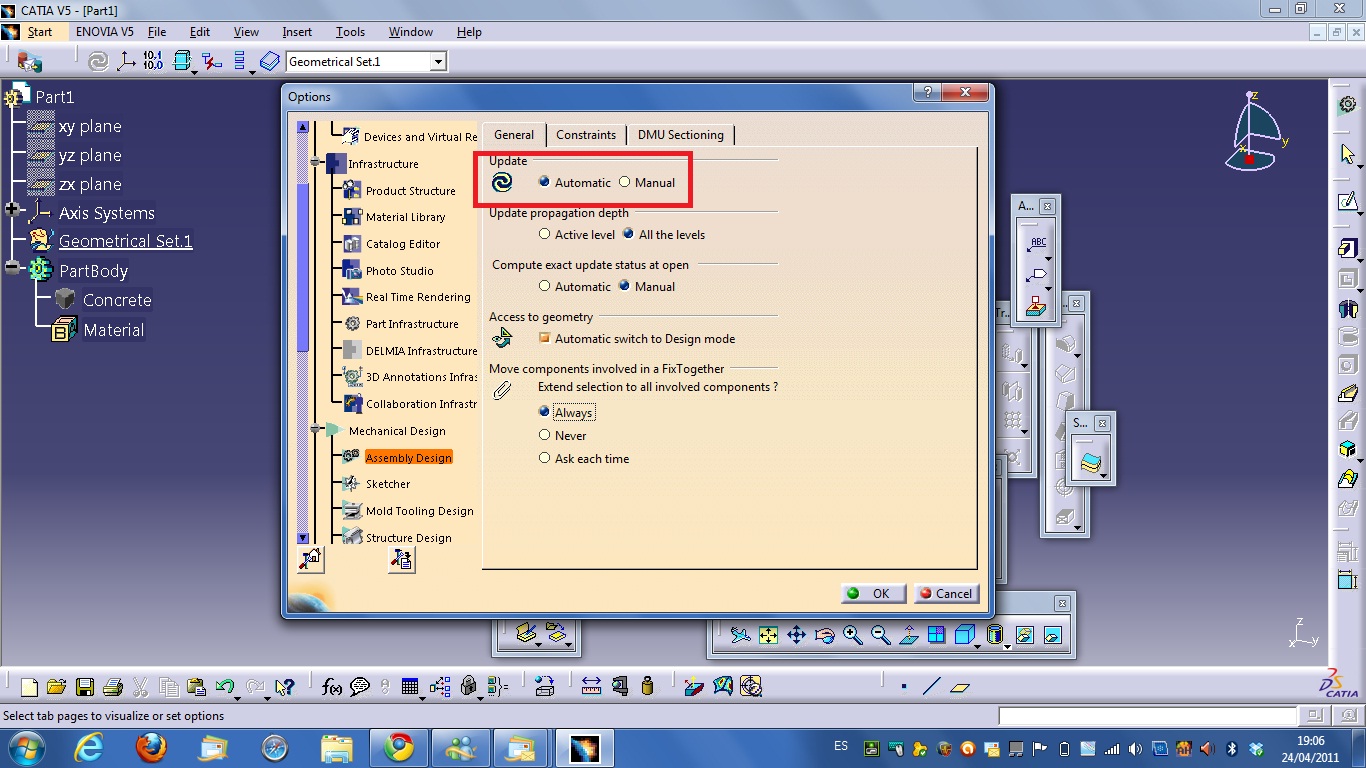1366x768 pixels.
Task: Select Product Structure in Options tree
Action: pyautogui.click(x=410, y=190)
